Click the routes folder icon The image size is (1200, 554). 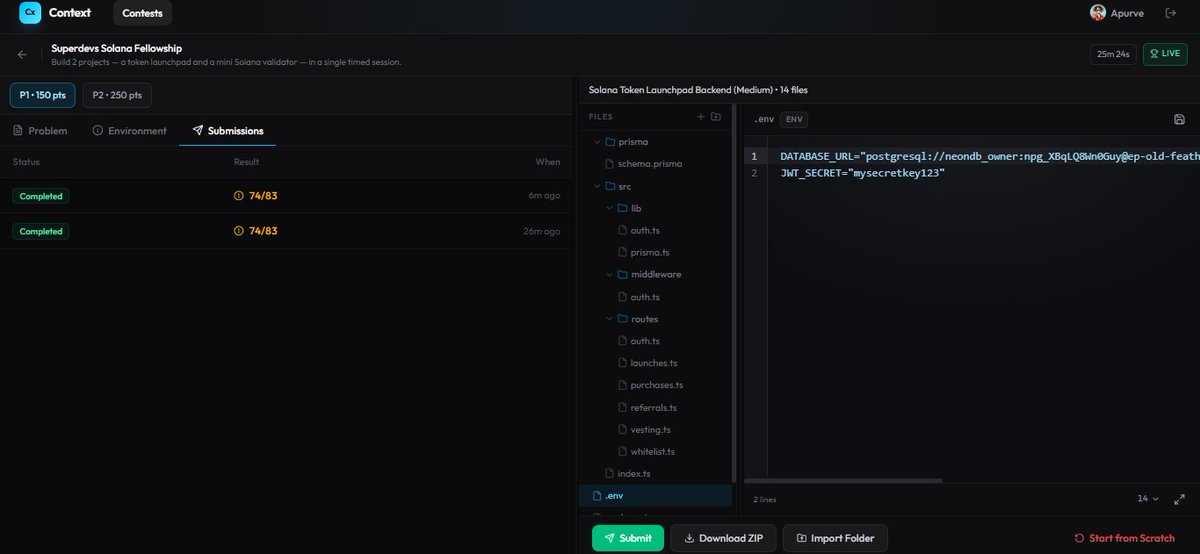(x=623, y=319)
